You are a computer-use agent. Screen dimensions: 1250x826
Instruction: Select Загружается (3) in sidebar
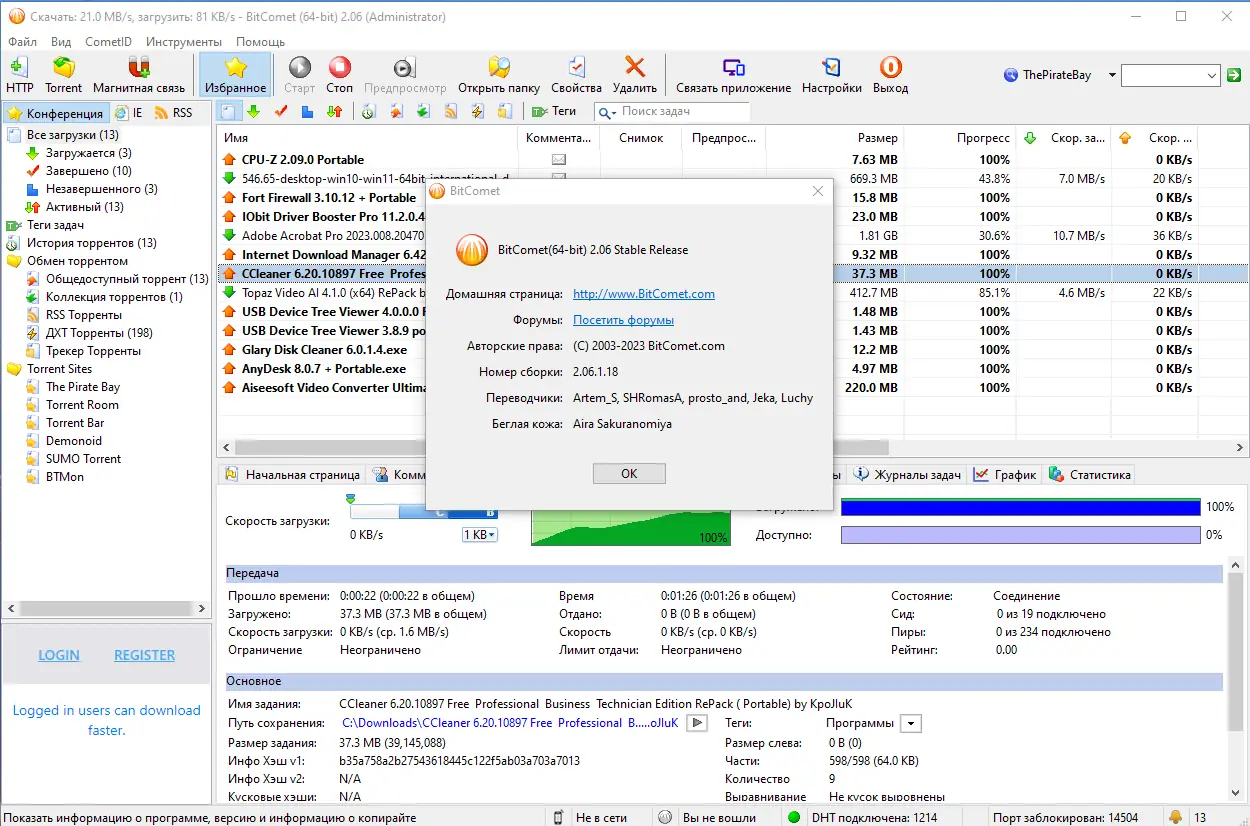tap(88, 153)
